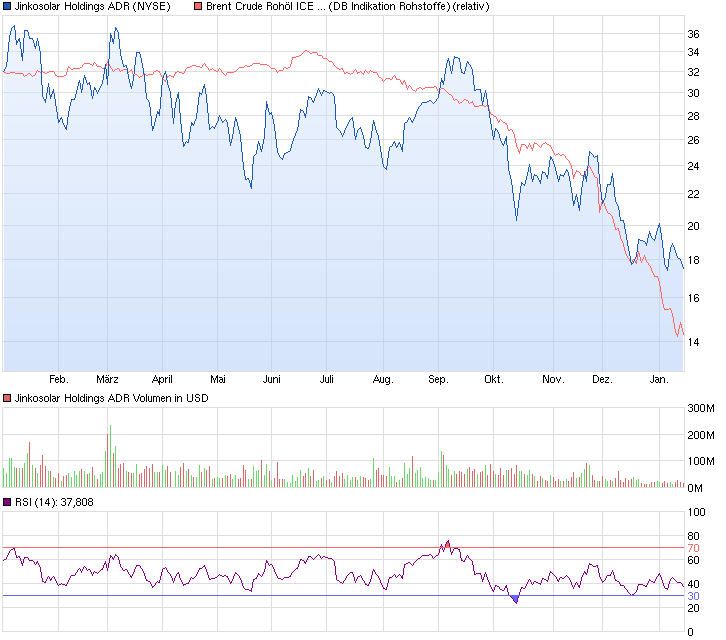Click the tallest green volume bar in March
Screen dimensions: 726x640
pyautogui.click(x=110, y=456)
